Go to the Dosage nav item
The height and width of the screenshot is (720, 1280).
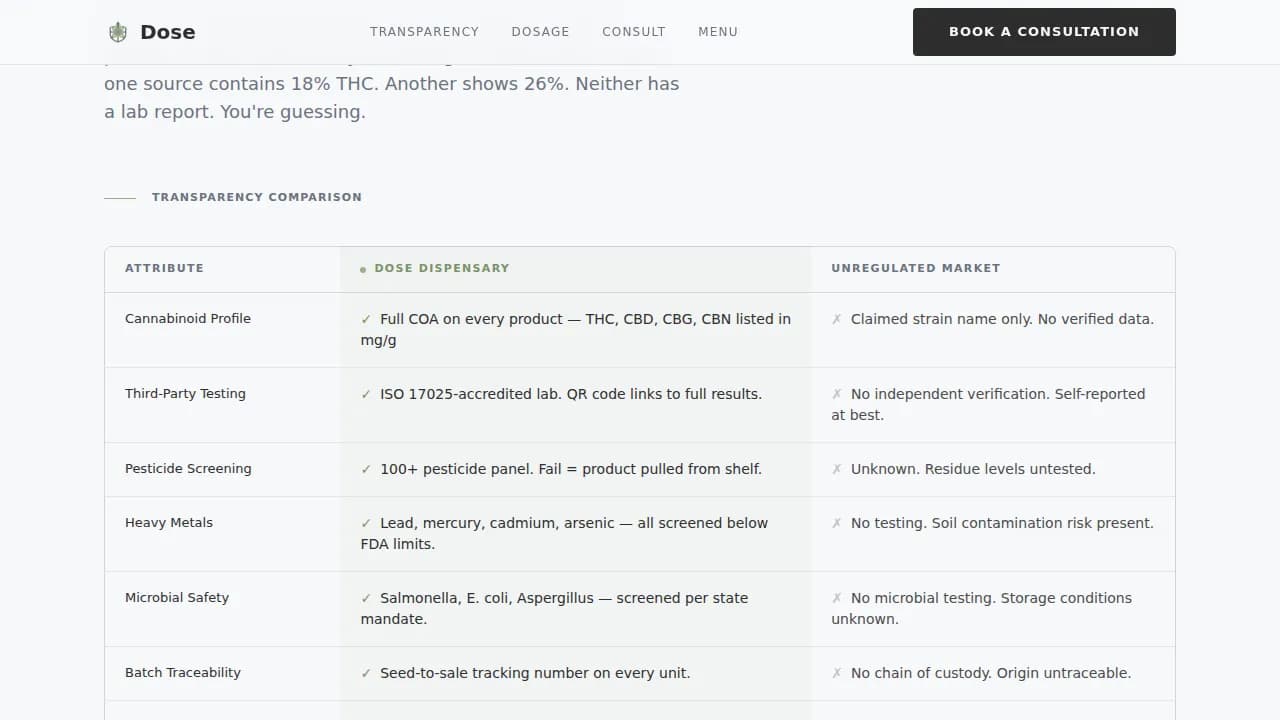[540, 32]
